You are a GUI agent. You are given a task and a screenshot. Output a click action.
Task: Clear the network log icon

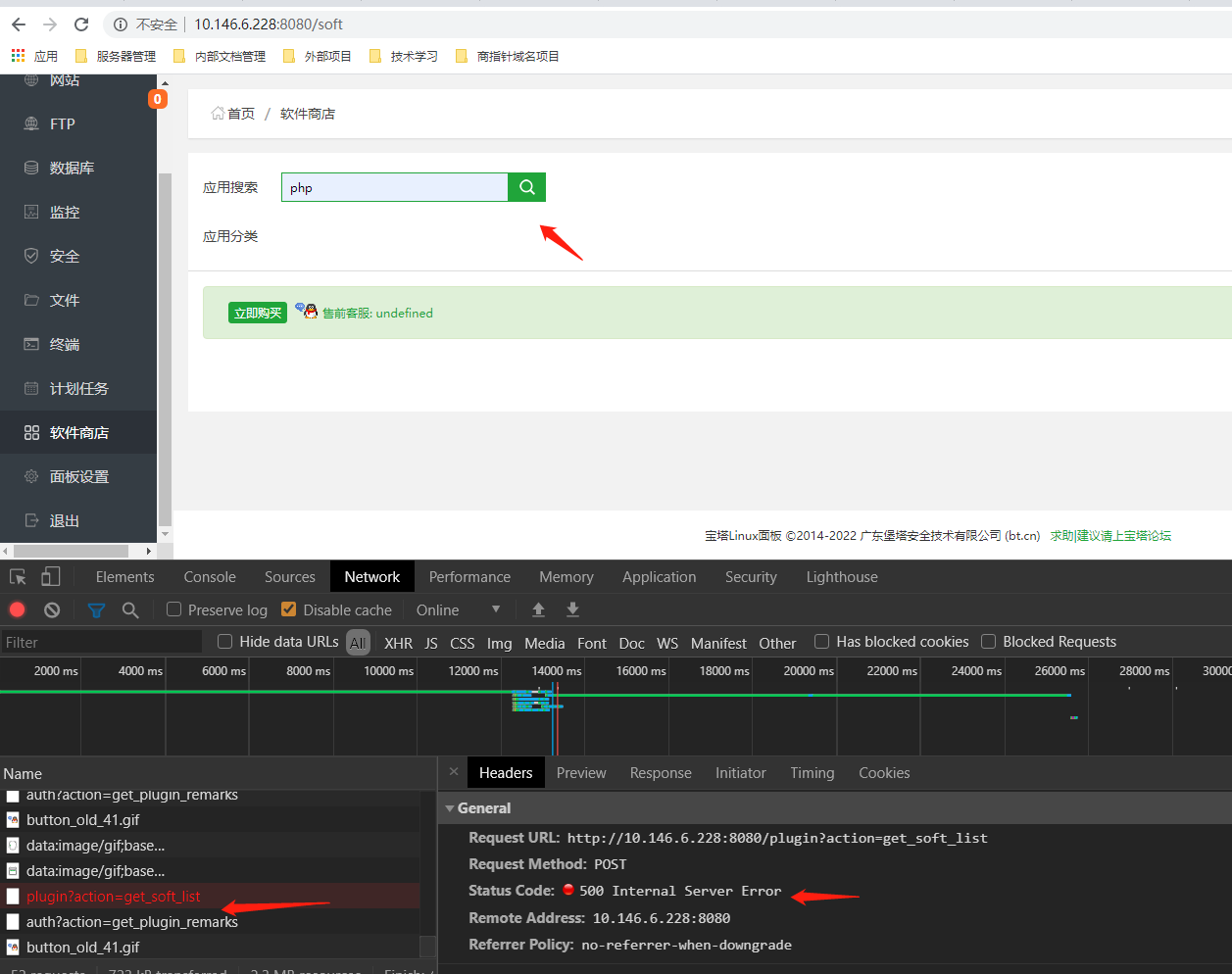(52, 609)
